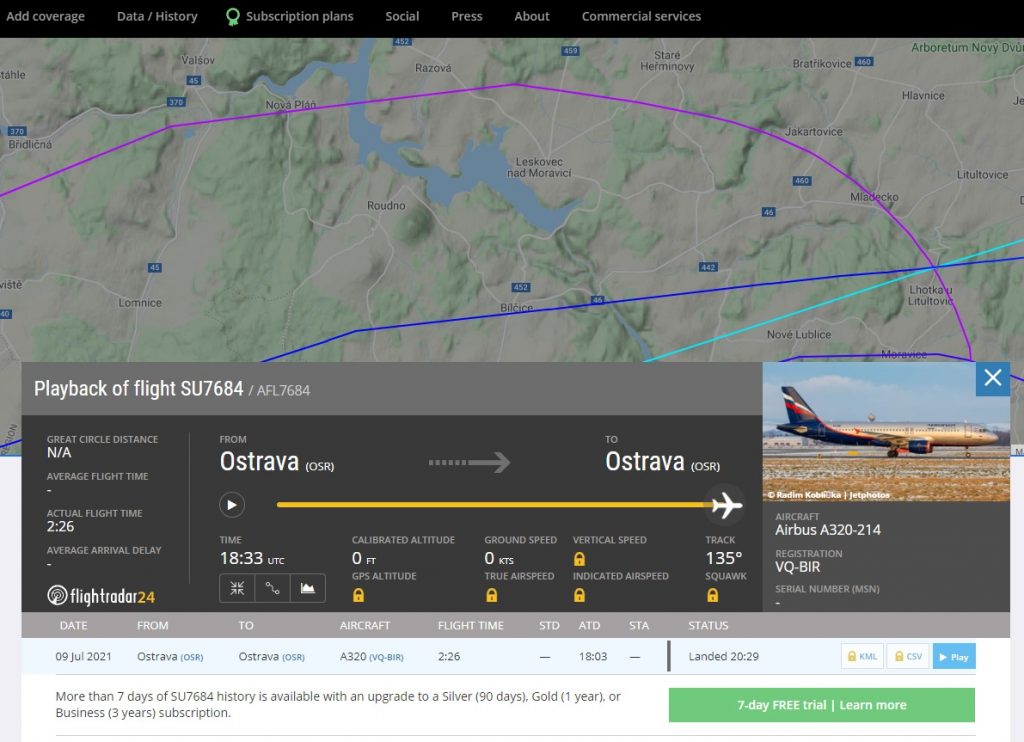Click the 09 Jul 2021 date cell
Viewport: 1024px width, 742px height.
[x=84, y=656]
